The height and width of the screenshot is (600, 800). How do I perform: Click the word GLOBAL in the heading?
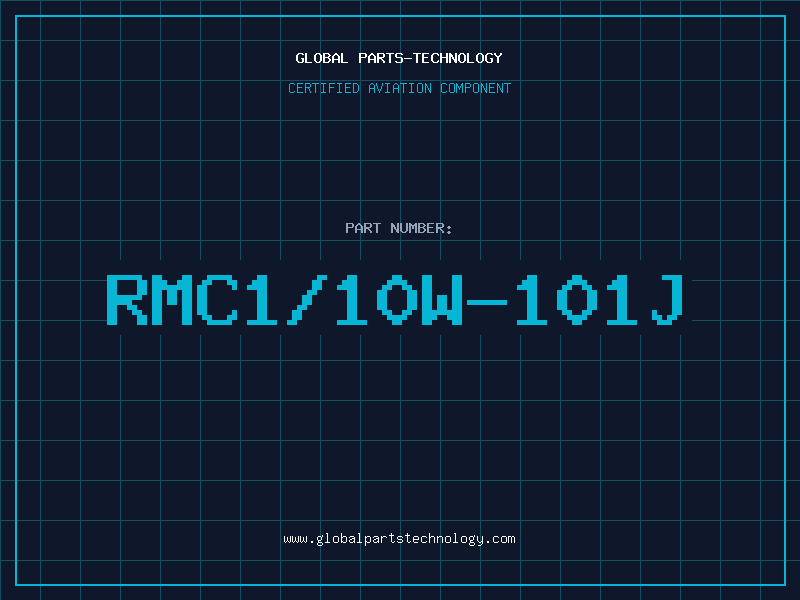(322, 58)
